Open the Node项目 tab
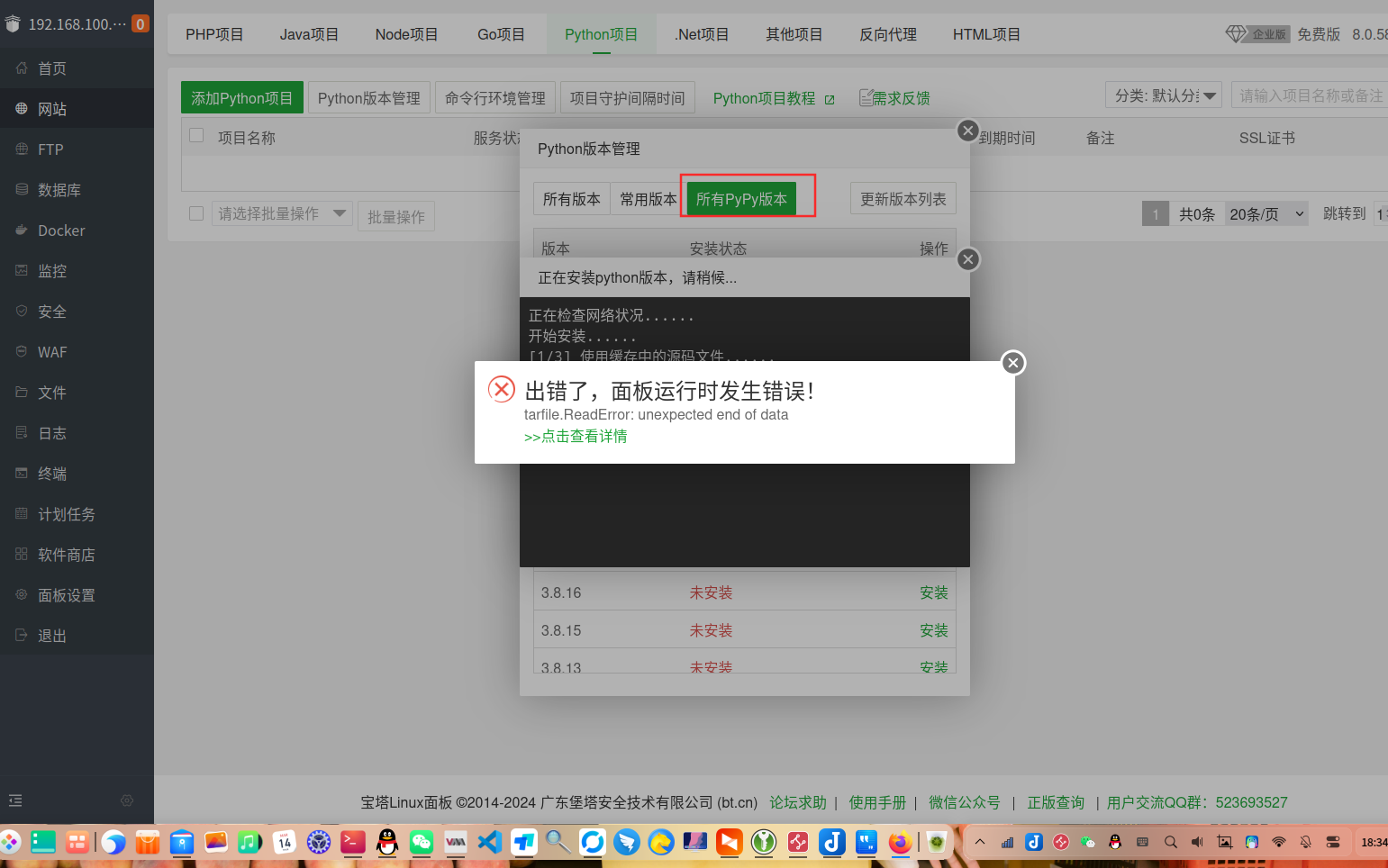The image size is (1388, 868). point(406,34)
